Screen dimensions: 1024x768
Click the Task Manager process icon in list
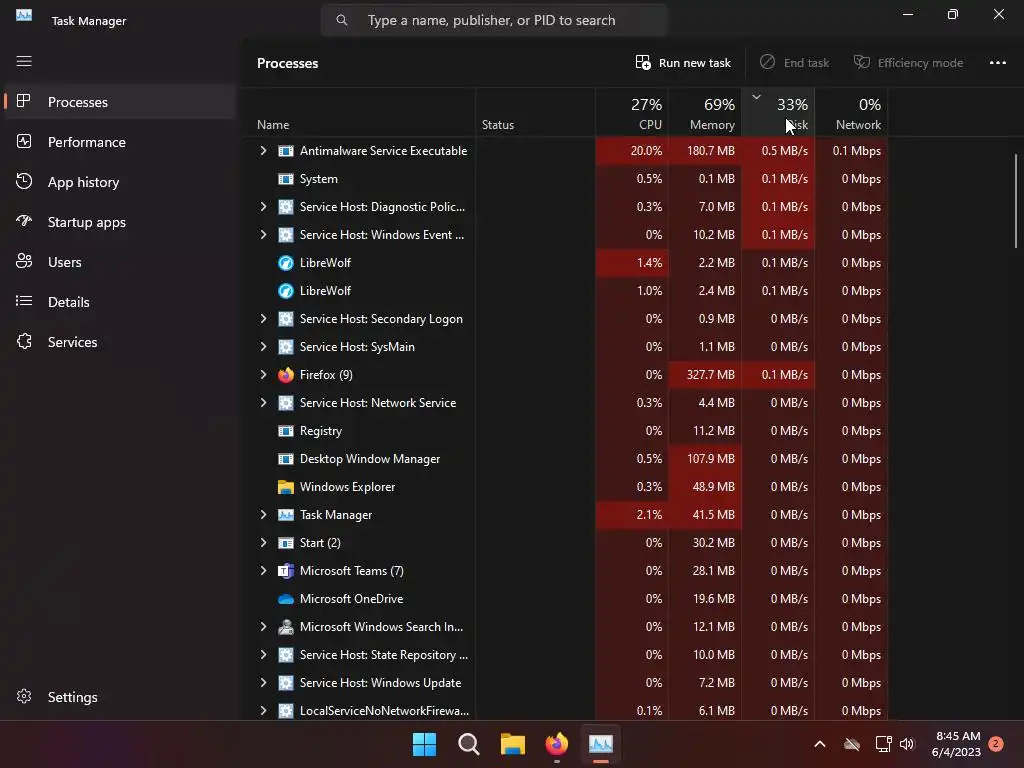pyautogui.click(x=285, y=515)
